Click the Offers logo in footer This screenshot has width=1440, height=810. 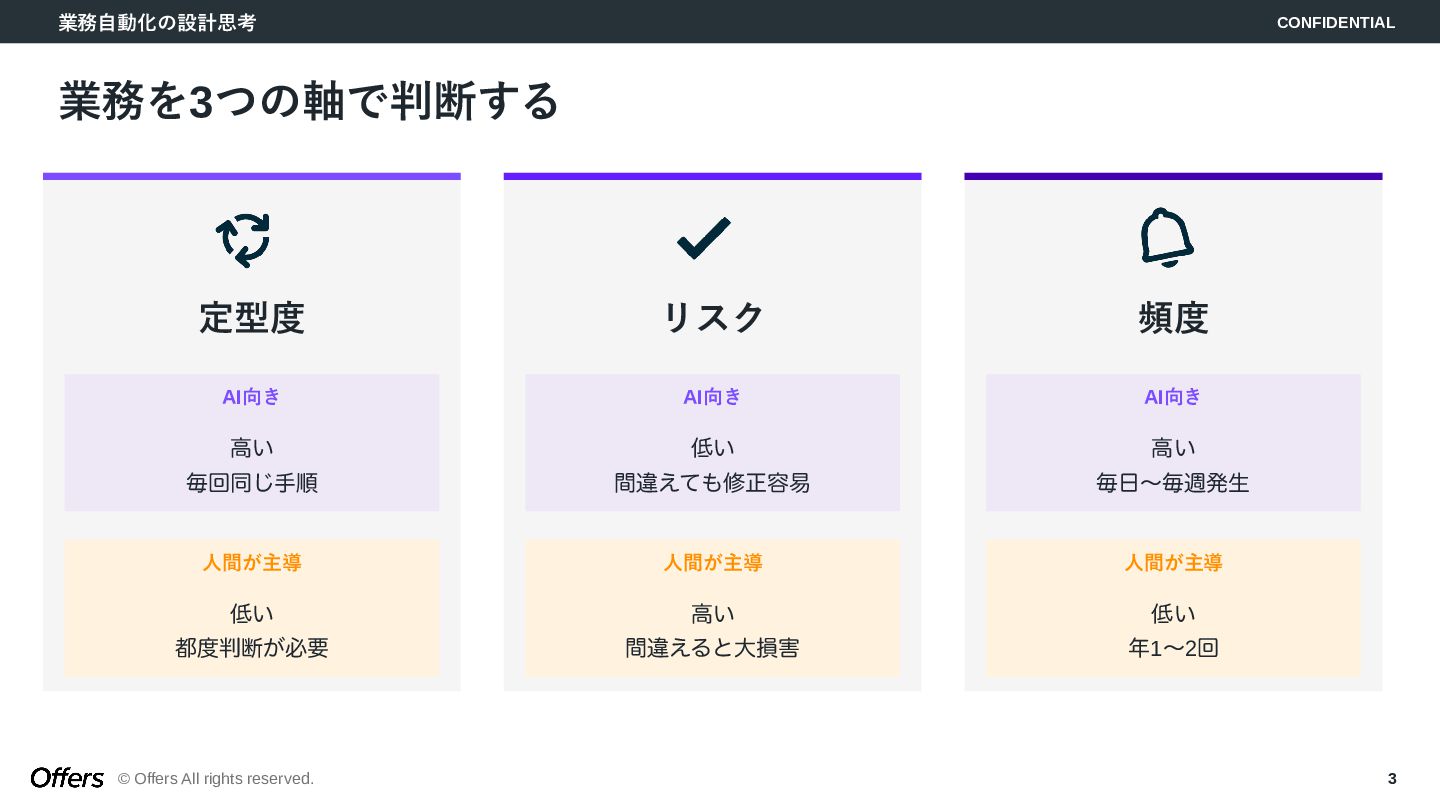pos(67,778)
